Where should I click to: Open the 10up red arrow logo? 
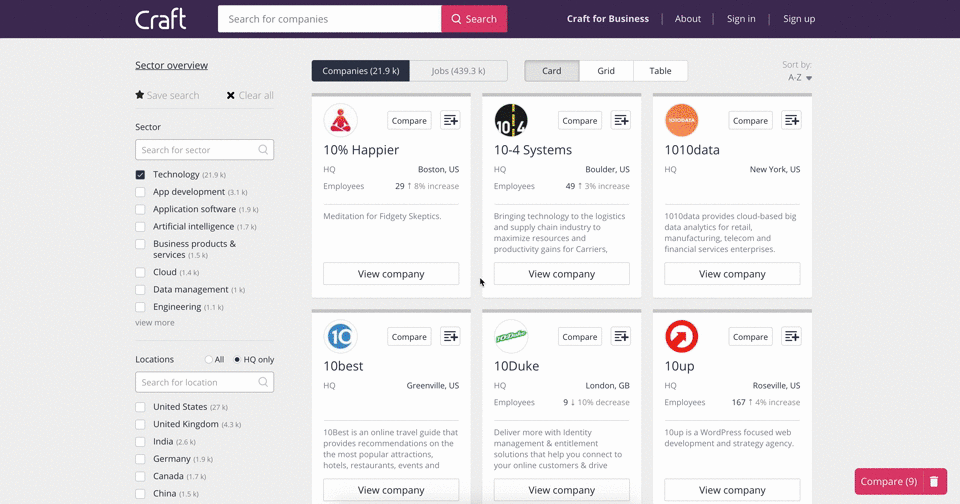pos(681,337)
